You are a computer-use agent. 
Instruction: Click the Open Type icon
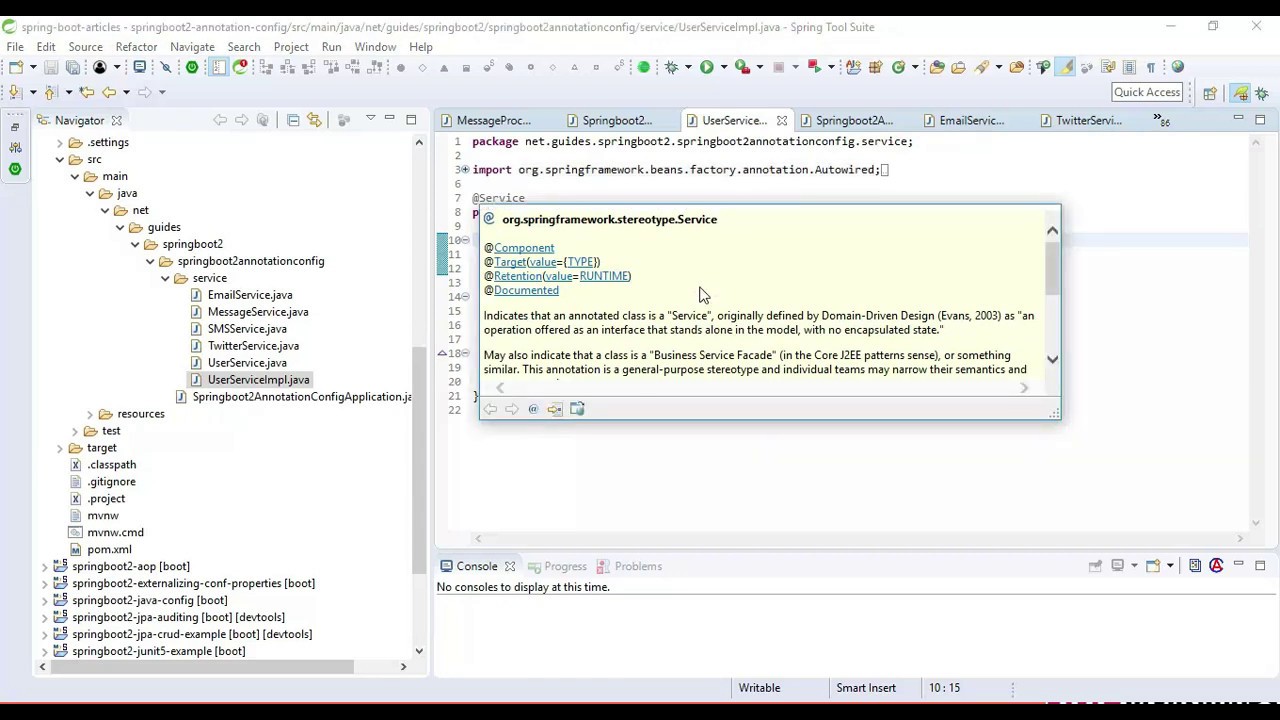[x=937, y=67]
